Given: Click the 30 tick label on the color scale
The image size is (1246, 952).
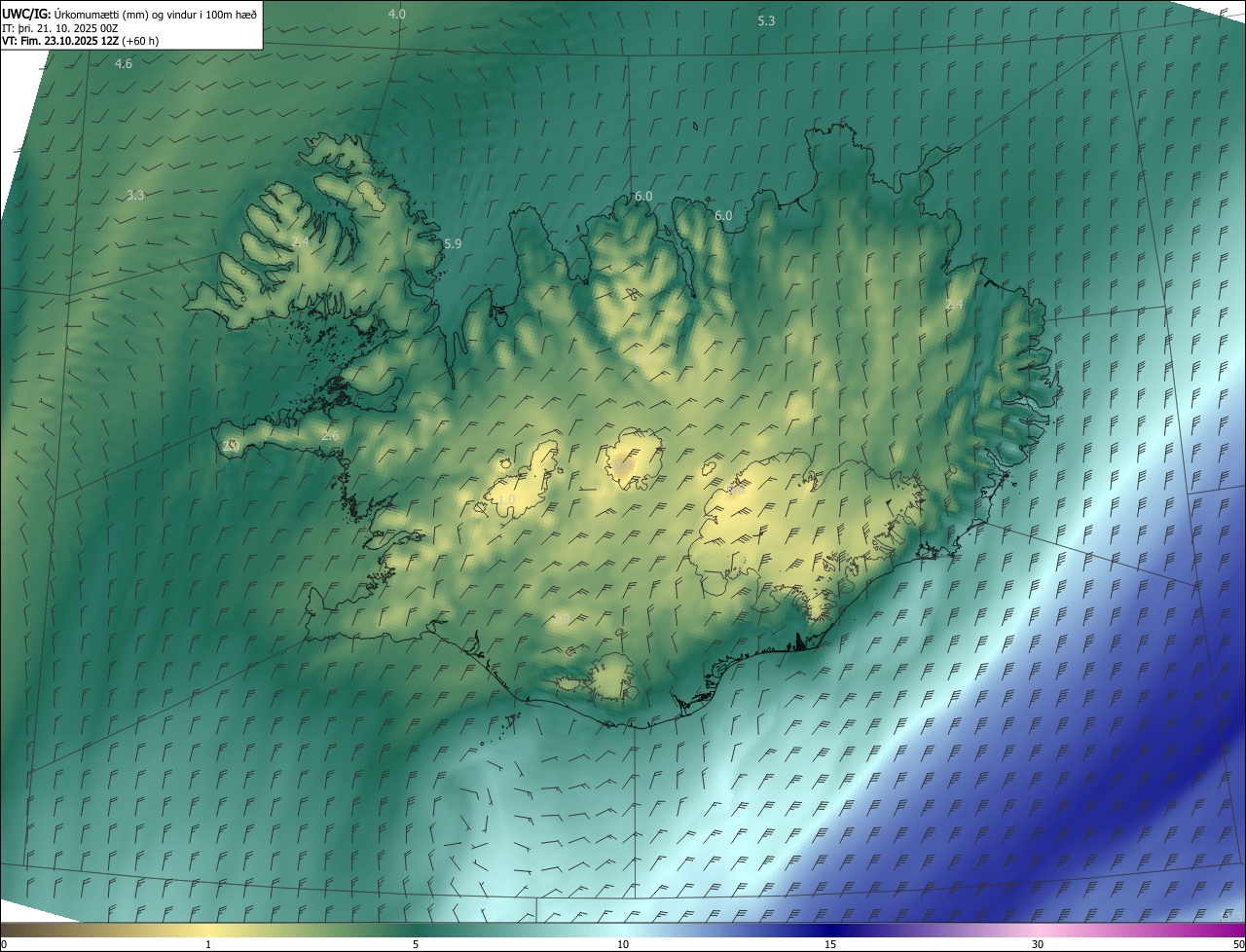Looking at the screenshot, I should (x=1038, y=944).
